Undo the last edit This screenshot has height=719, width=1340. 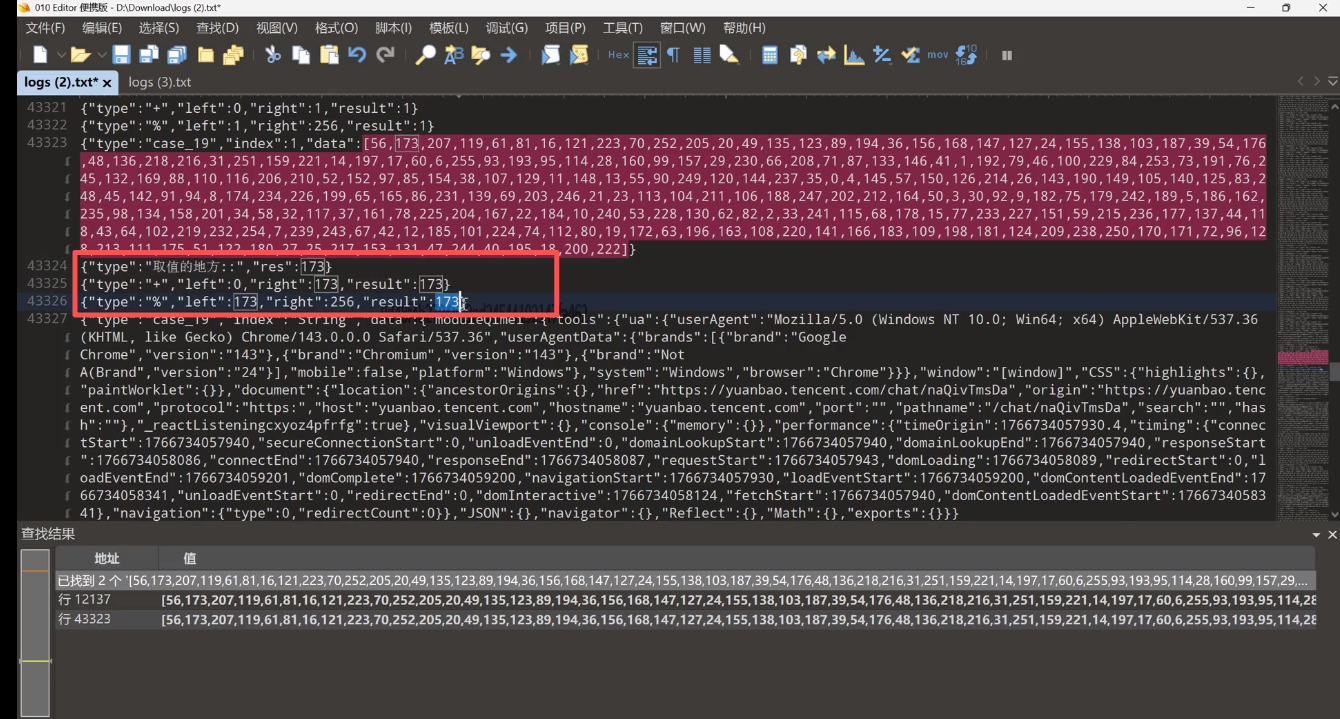(357, 55)
